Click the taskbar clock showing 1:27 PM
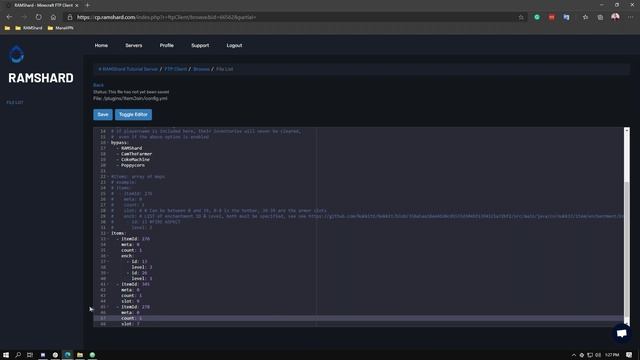The height and width of the screenshot is (360, 640). [x=612, y=355]
